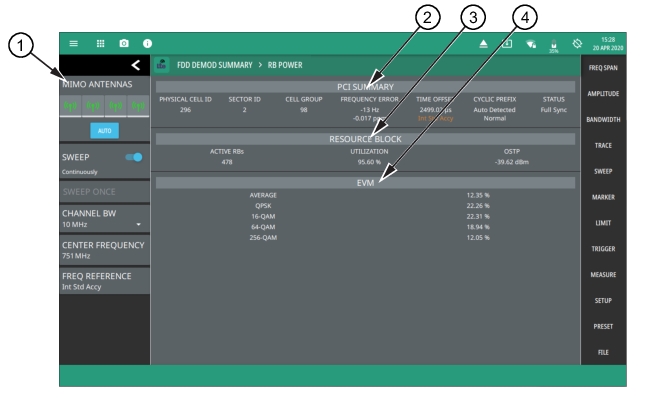Click the RB POWER breadcrumb
The height and width of the screenshot is (398, 651).
click(285, 65)
